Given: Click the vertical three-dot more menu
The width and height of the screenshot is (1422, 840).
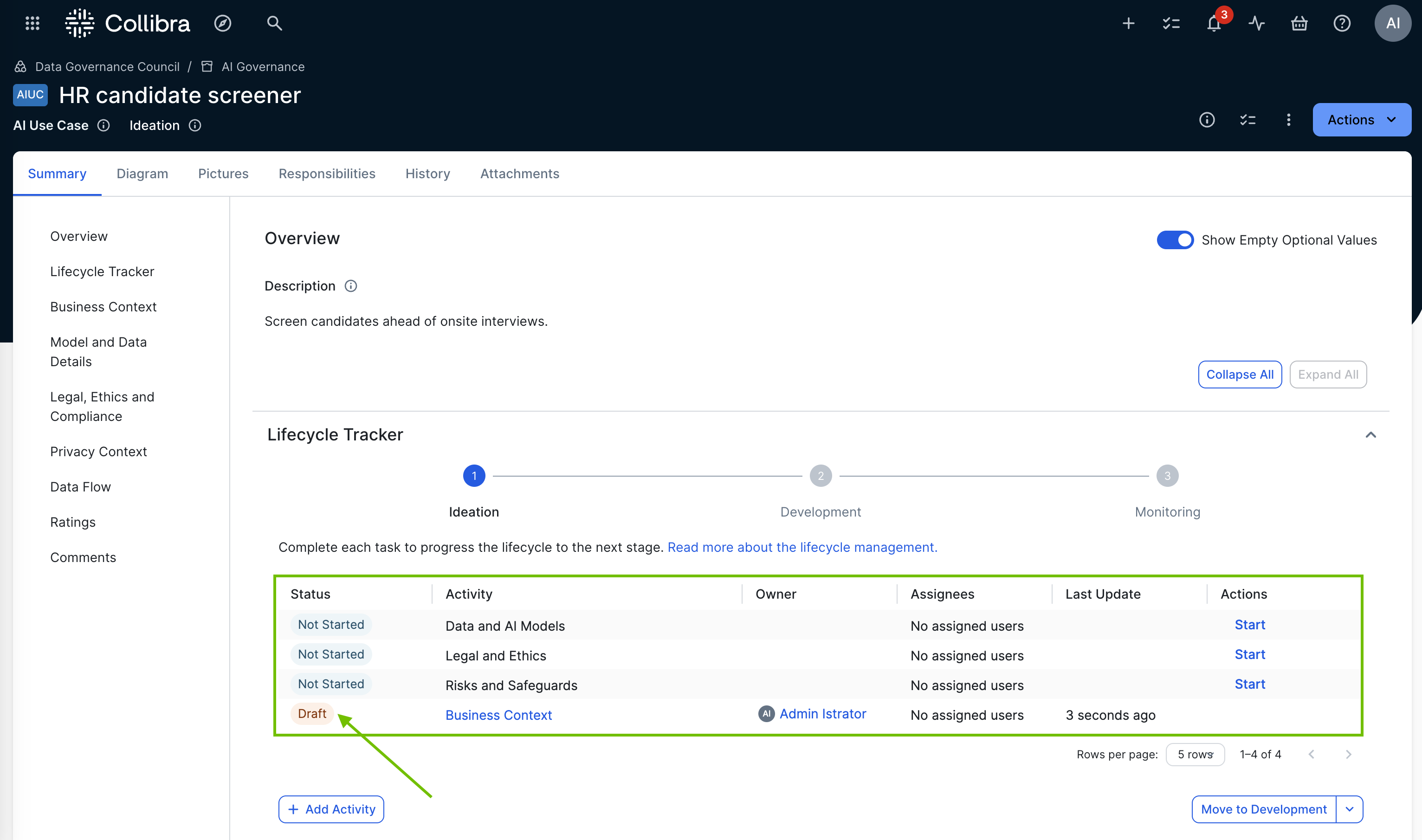Looking at the screenshot, I should (1288, 120).
